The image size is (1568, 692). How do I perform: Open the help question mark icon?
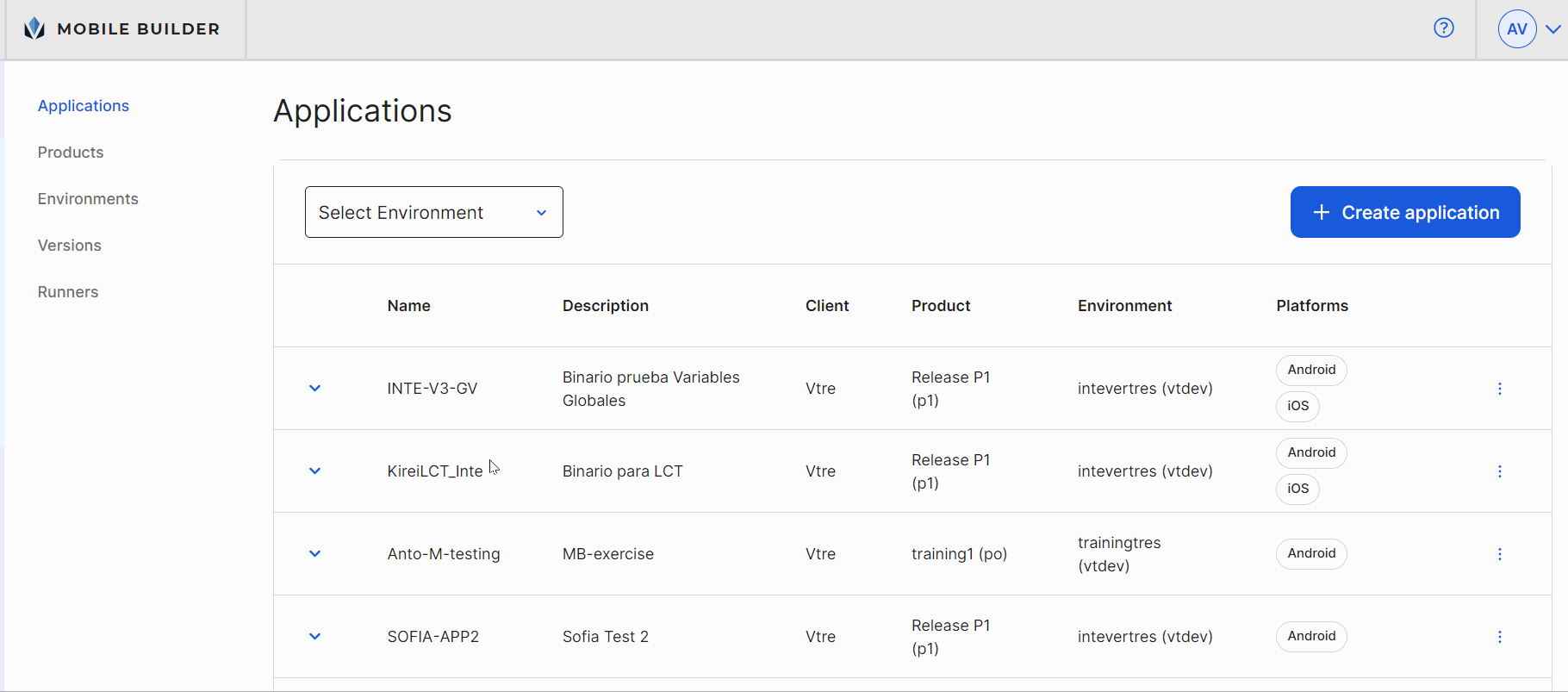1444,28
